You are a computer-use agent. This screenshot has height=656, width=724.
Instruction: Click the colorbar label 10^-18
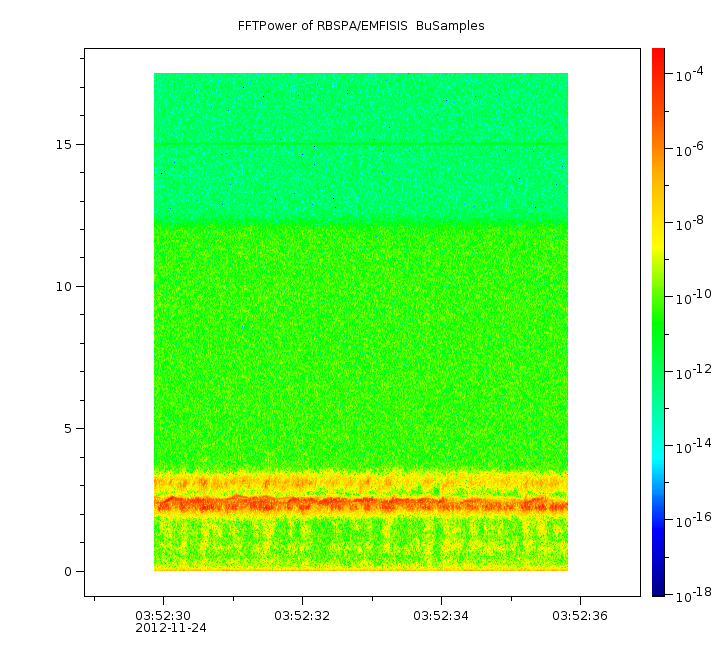[694, 595]
